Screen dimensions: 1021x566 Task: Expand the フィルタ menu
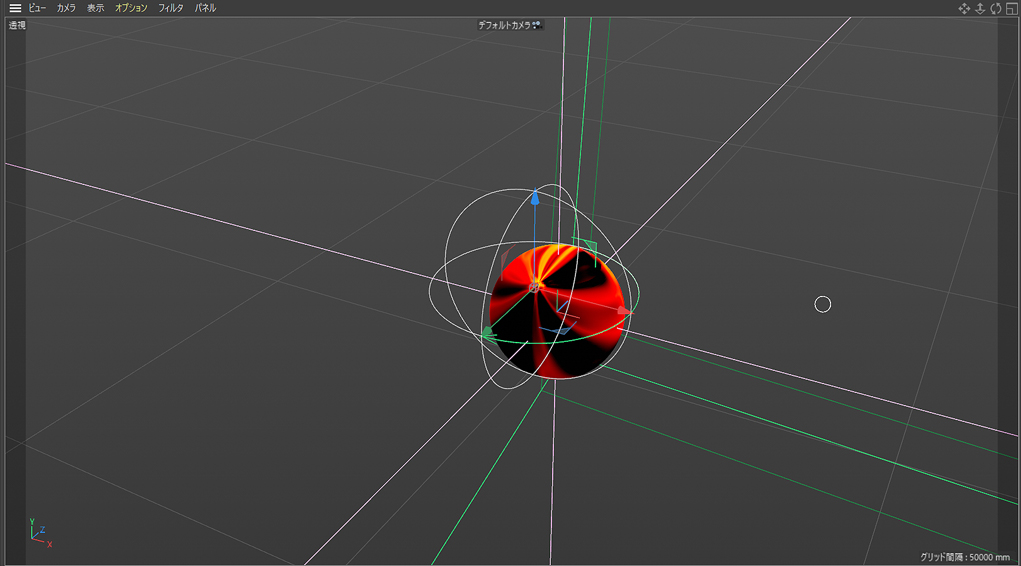(171, 8)
